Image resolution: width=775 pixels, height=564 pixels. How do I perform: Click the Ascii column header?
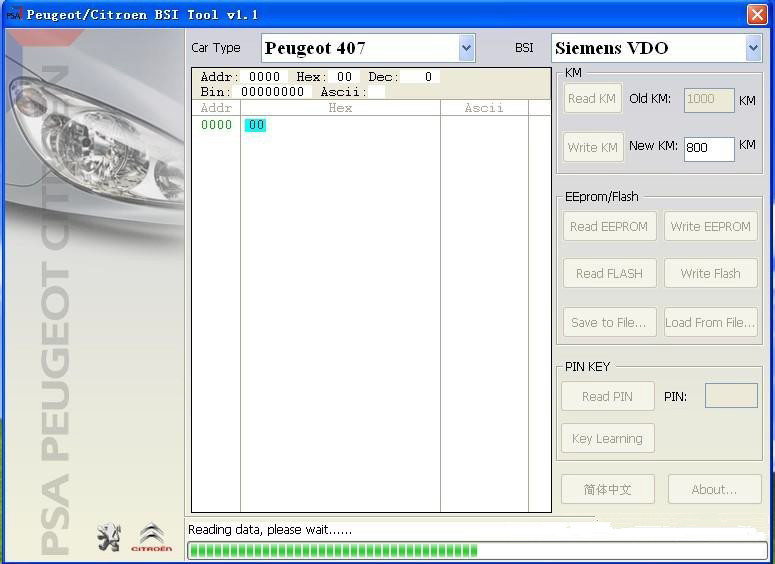point(484,108)
